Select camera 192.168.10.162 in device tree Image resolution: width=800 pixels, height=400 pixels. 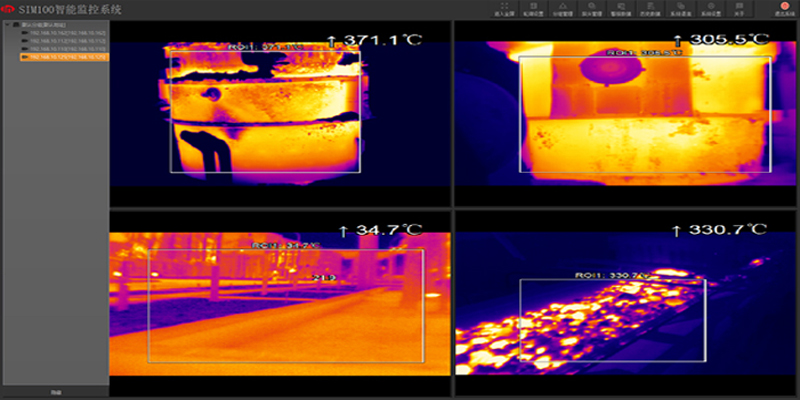point(66,33)
